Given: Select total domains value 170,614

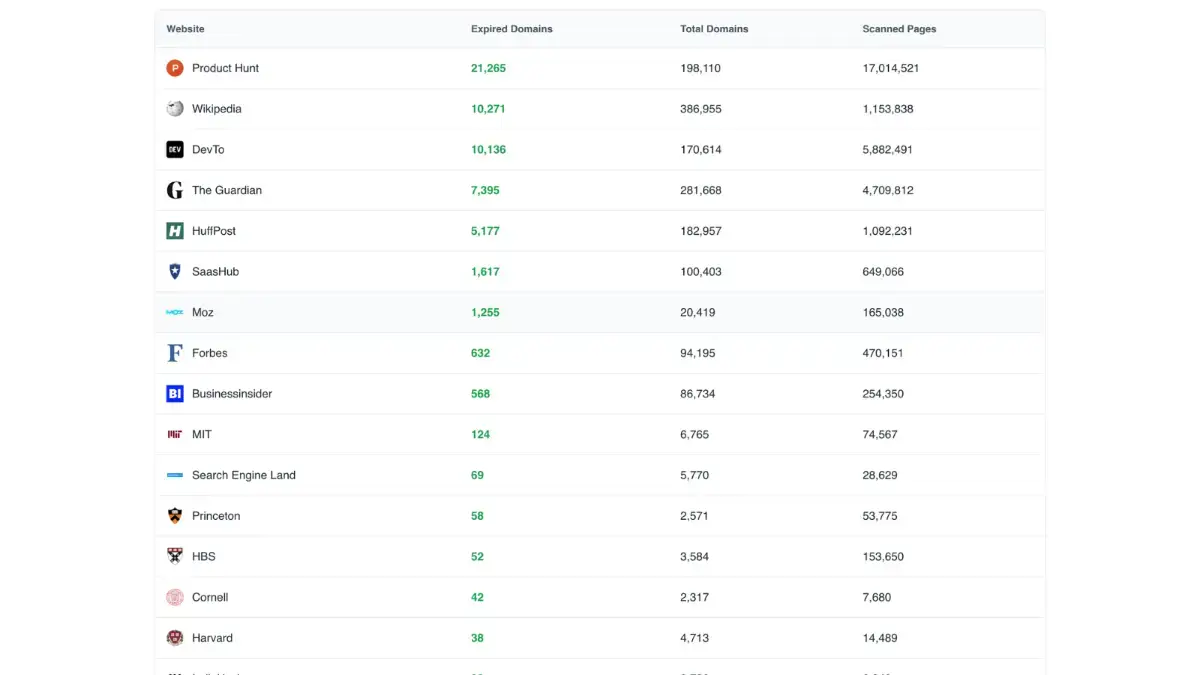Looking at the screenshot, I should (701, 150).
